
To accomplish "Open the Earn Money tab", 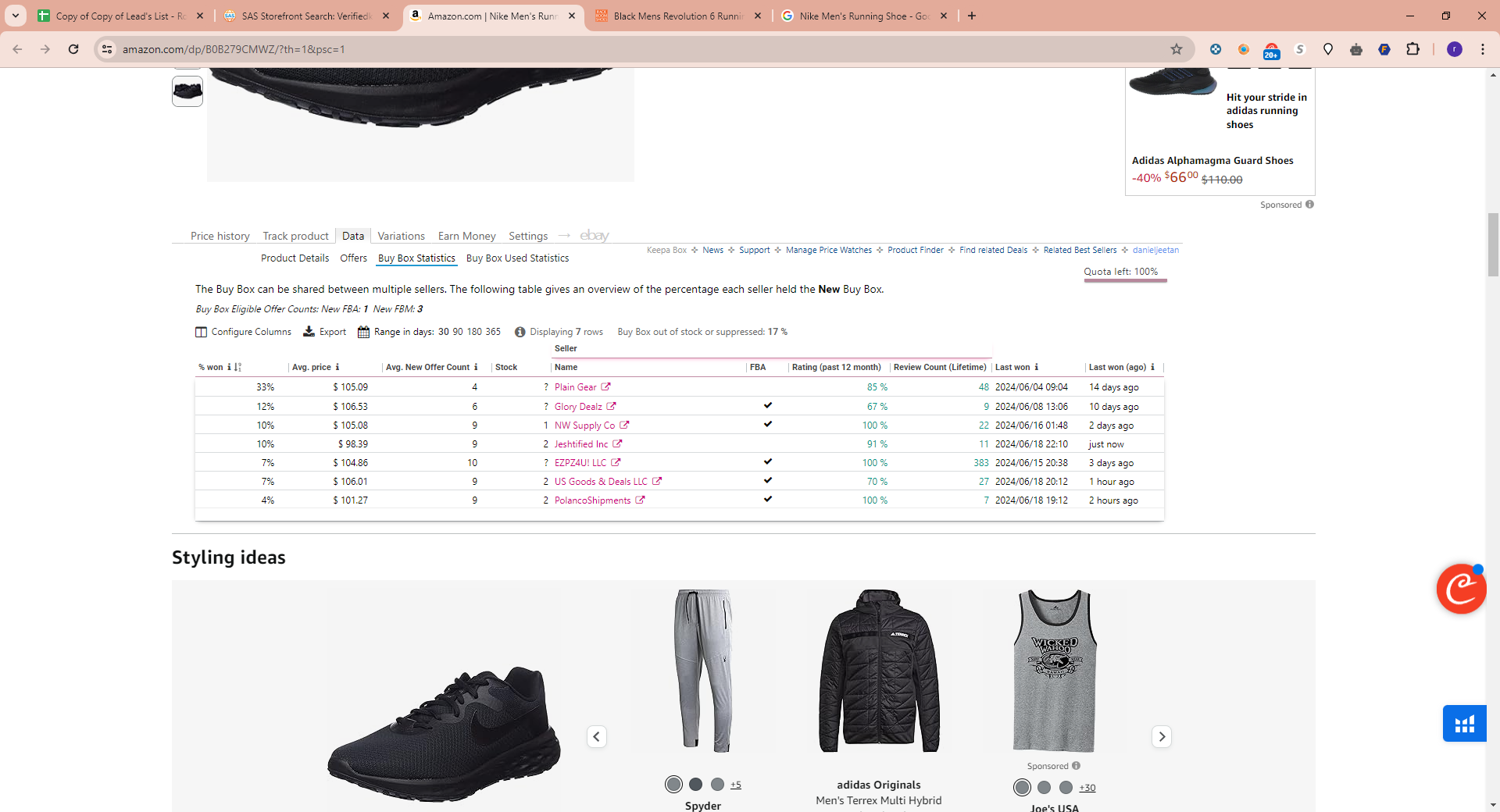I will 467,236.
